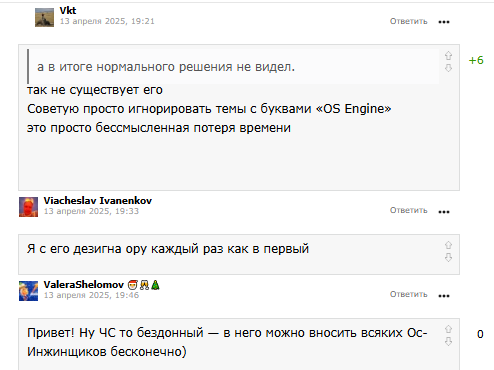The height and width of the screenshot is (370, 494).
Task: Open three-dot menu for Vkt's comment
Action: click(x=444, y=22)
